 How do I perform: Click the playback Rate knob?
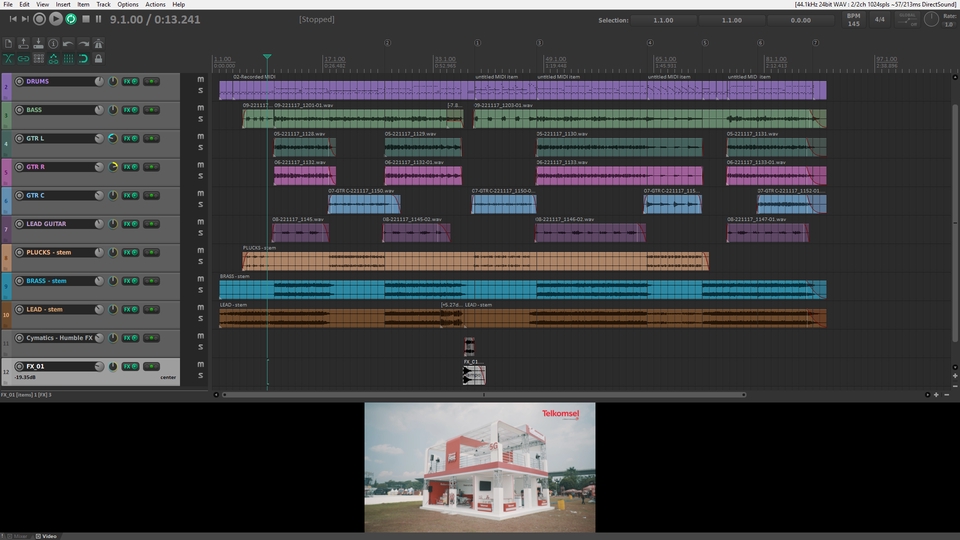tap(931, 20)
